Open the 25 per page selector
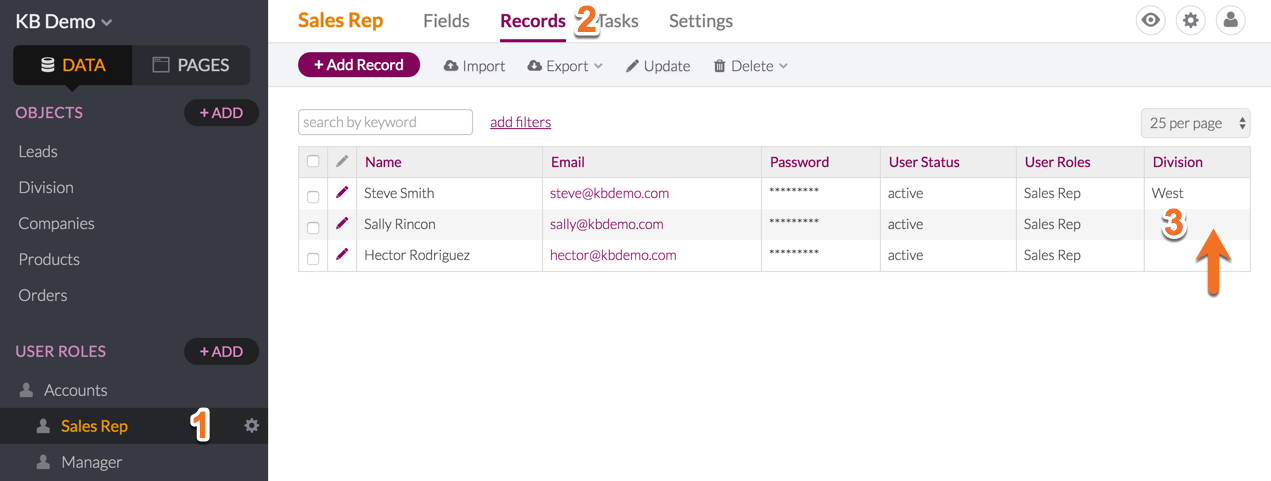Image resolution: width=1271 pixels, height=481 pixels. (x=1196, y=123)
